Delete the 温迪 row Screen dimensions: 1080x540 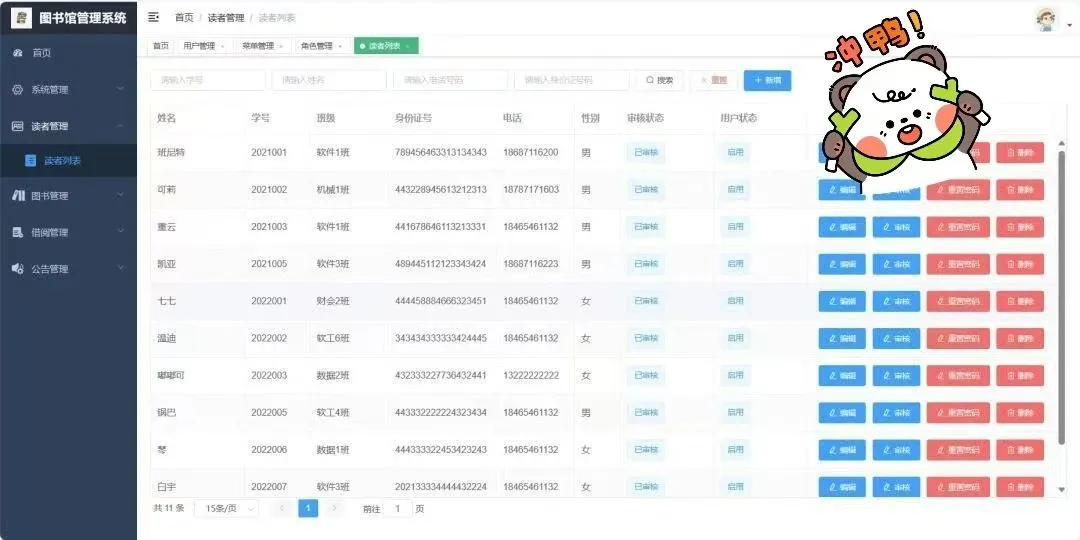click(1020, 338)
